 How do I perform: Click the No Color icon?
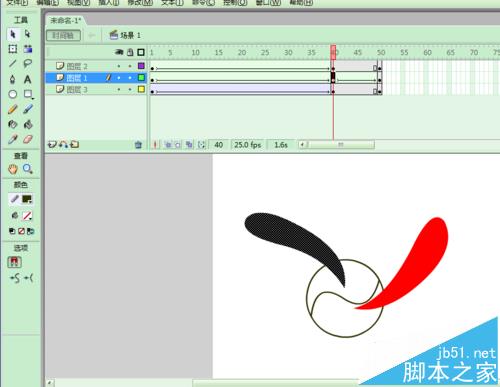click(x=21, y=231)
